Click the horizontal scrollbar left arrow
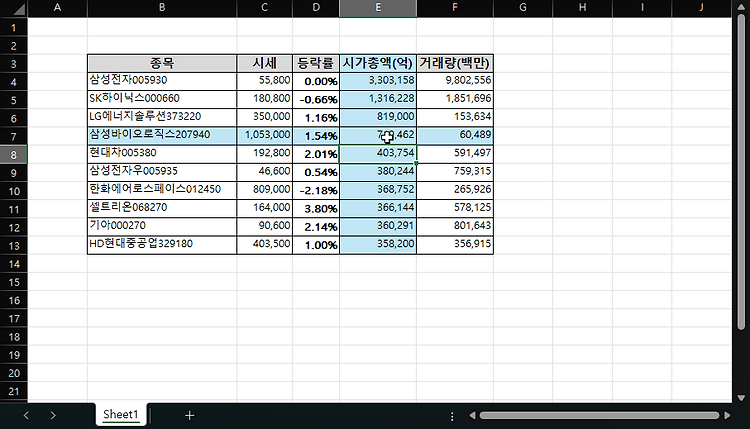Screen dimensions: 750x429 pos(473,416)
